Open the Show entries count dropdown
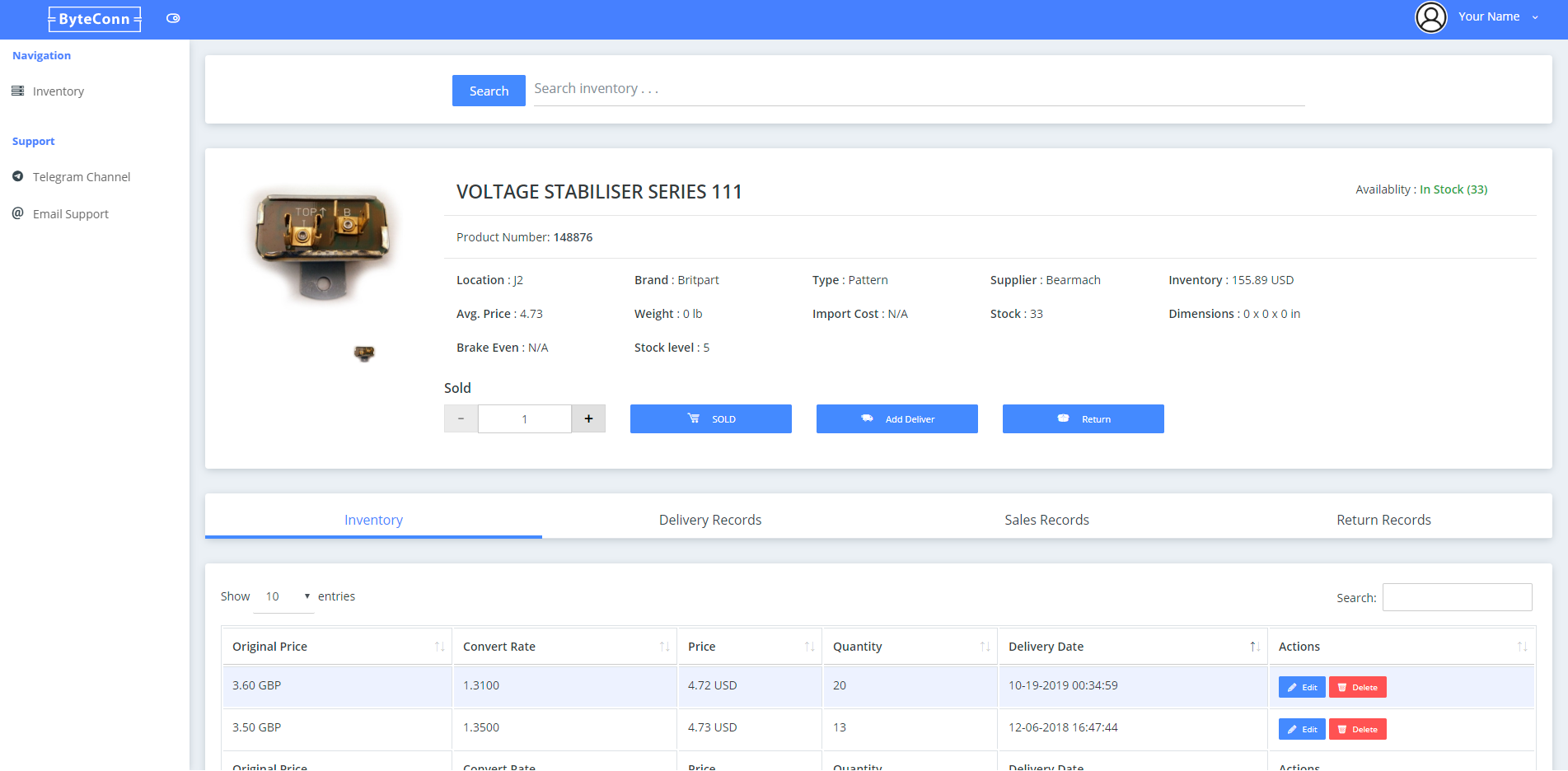1568x771 pixels. 283,596
